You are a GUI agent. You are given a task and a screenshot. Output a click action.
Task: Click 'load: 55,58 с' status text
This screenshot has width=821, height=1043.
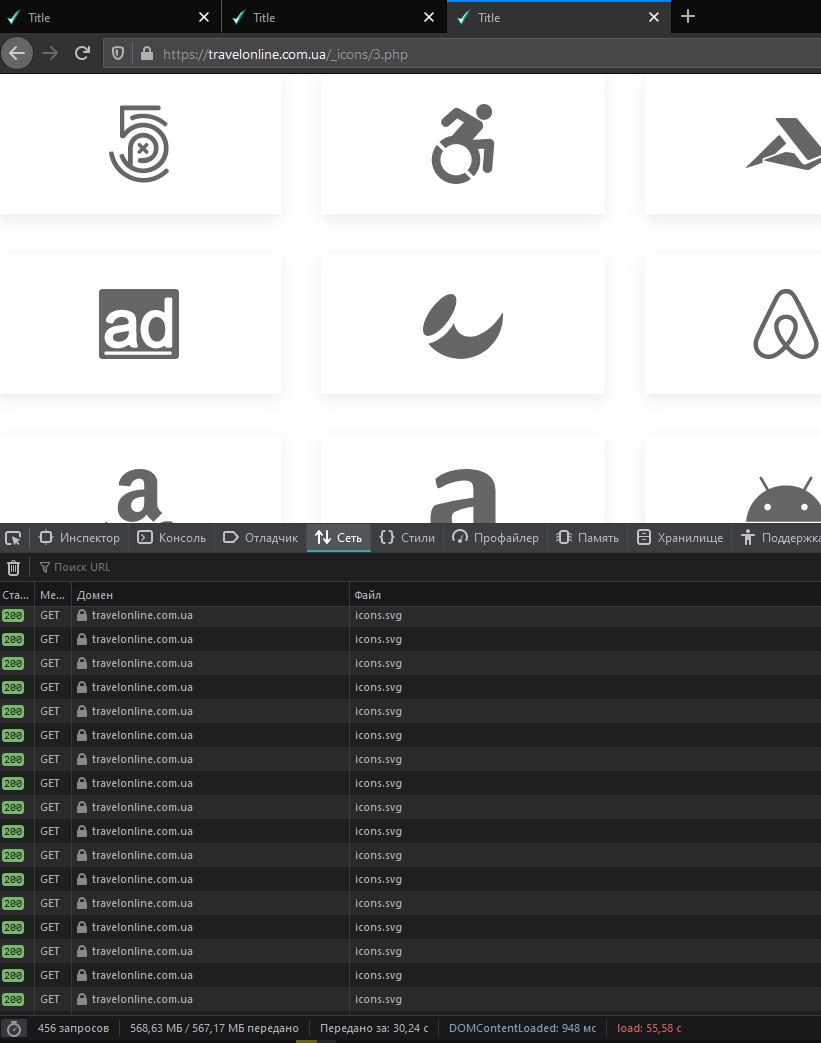(649, 1028)
